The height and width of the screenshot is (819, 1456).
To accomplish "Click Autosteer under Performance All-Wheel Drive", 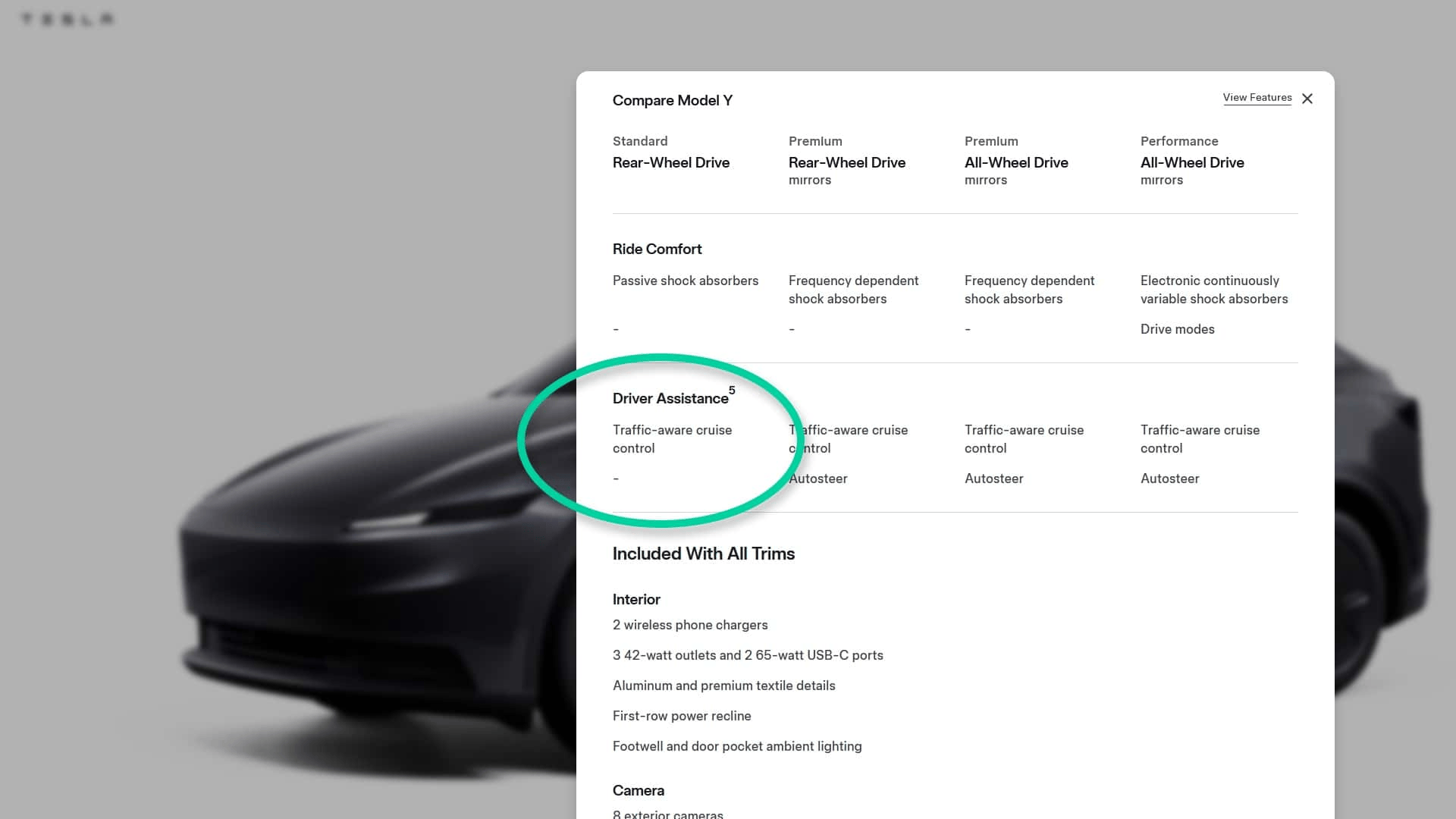I will click(x=1169, y=479).
